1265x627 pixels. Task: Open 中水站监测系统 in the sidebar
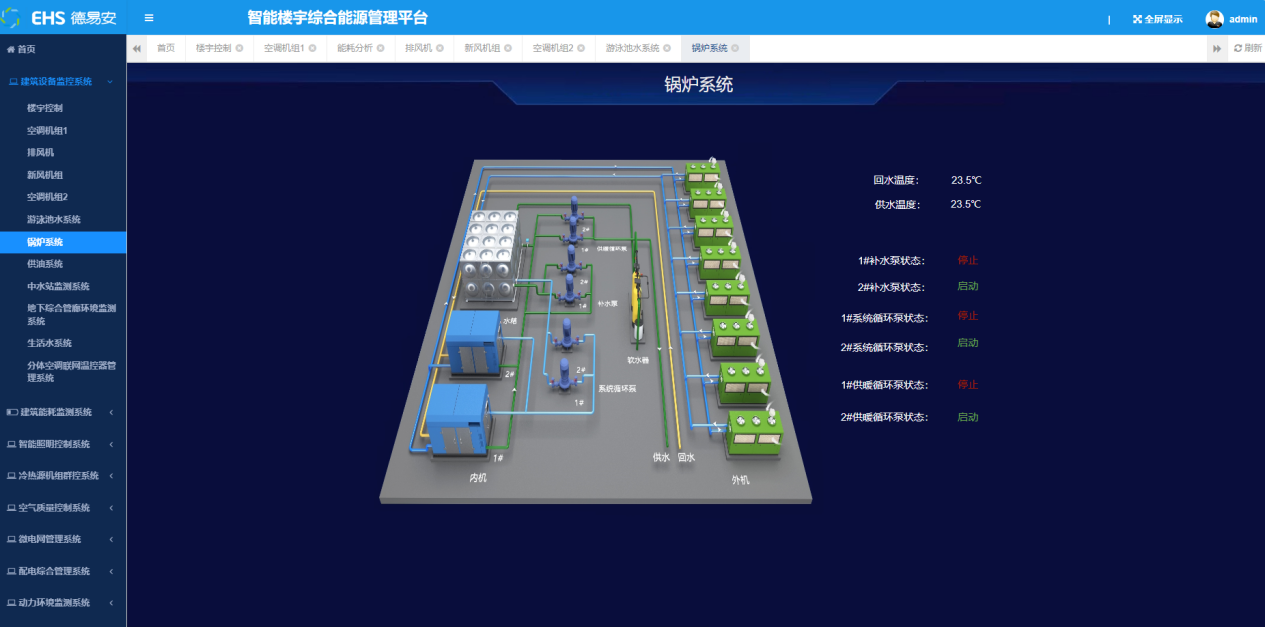tap(58, 286)
